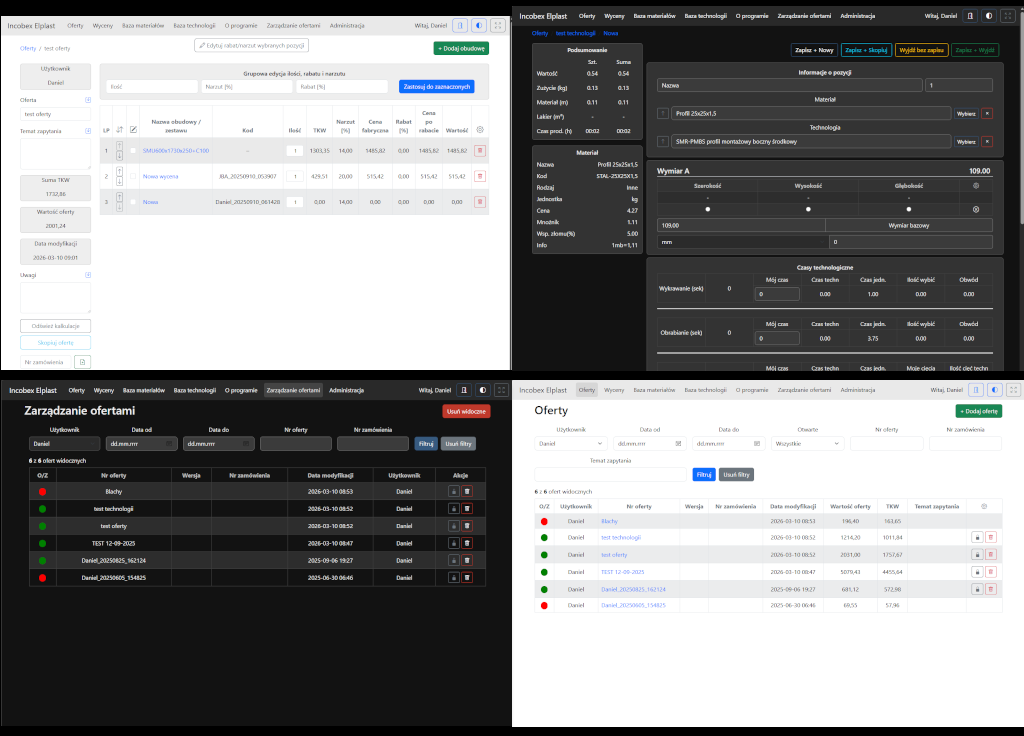Open column settings gear in the Oferty table header
This screenshot has width=1024, height=736.
(x=984, y=506)
